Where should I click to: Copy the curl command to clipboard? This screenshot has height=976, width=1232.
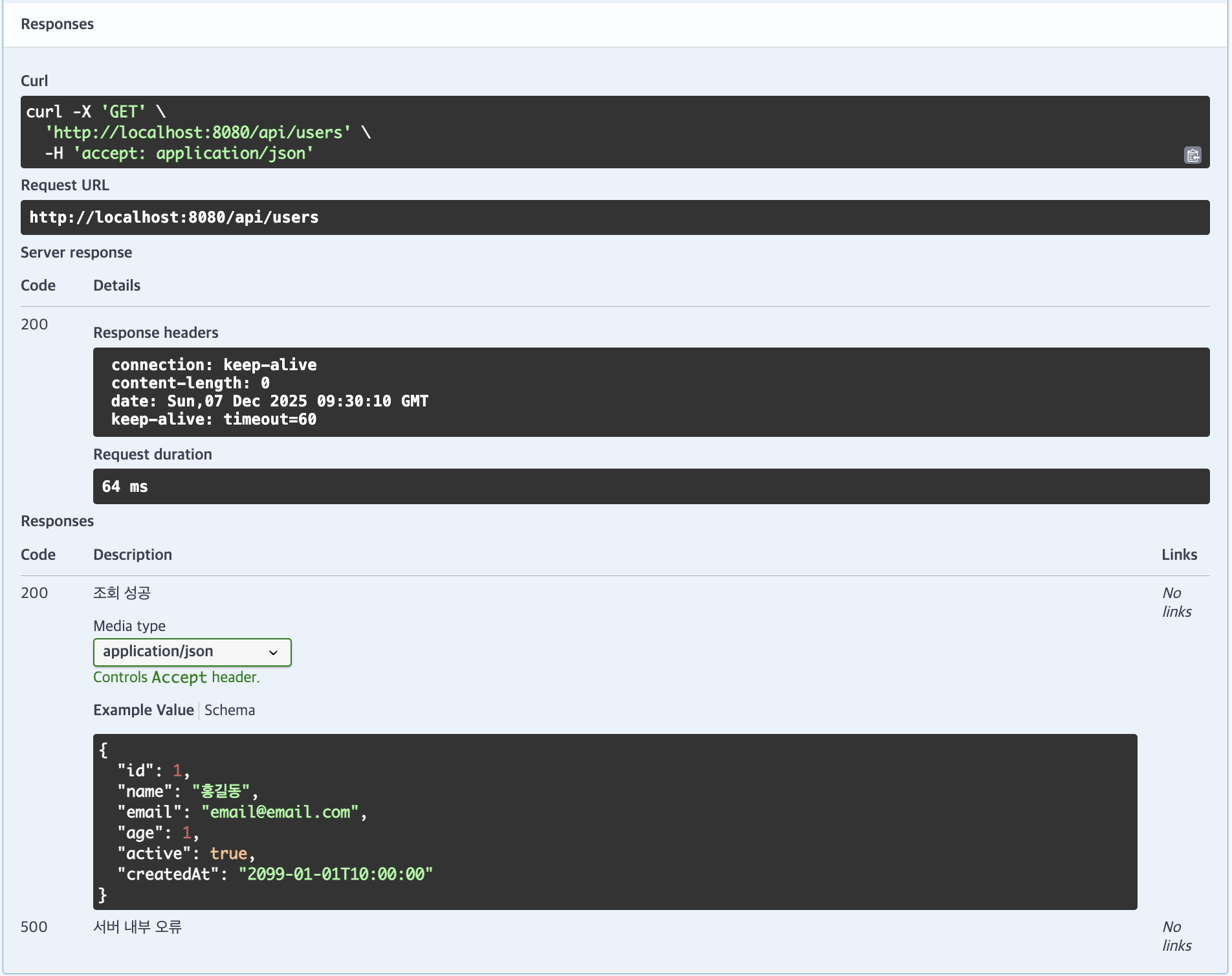tap(1193, 155)
